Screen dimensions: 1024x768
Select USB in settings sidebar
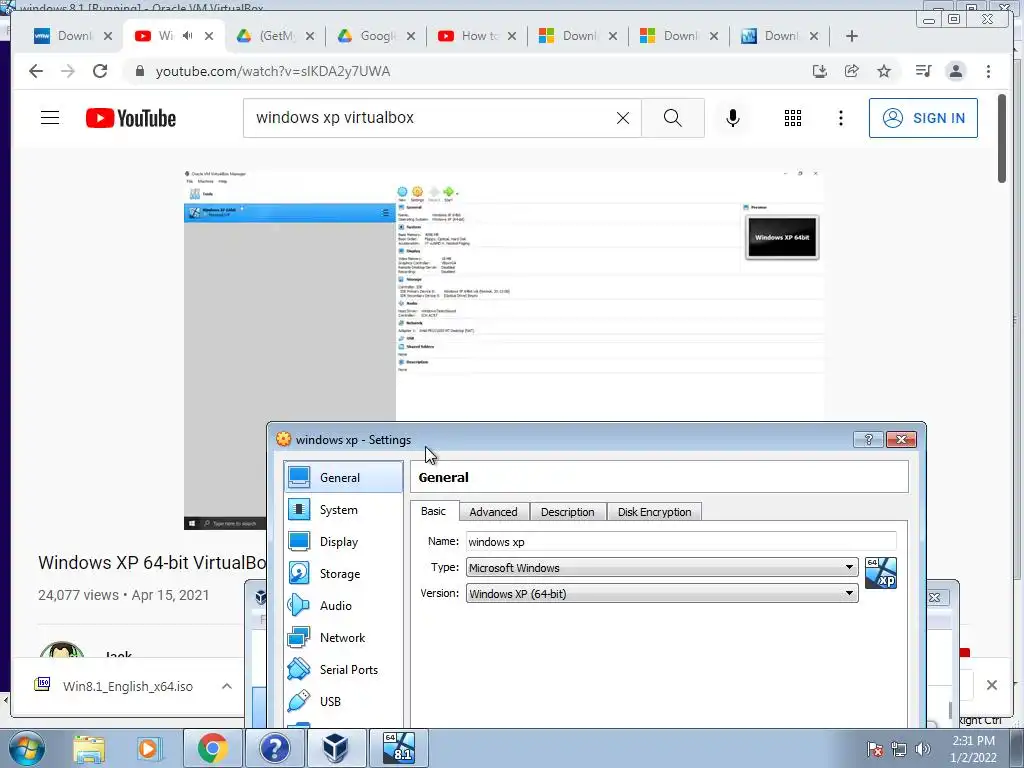tap(344, 701)
